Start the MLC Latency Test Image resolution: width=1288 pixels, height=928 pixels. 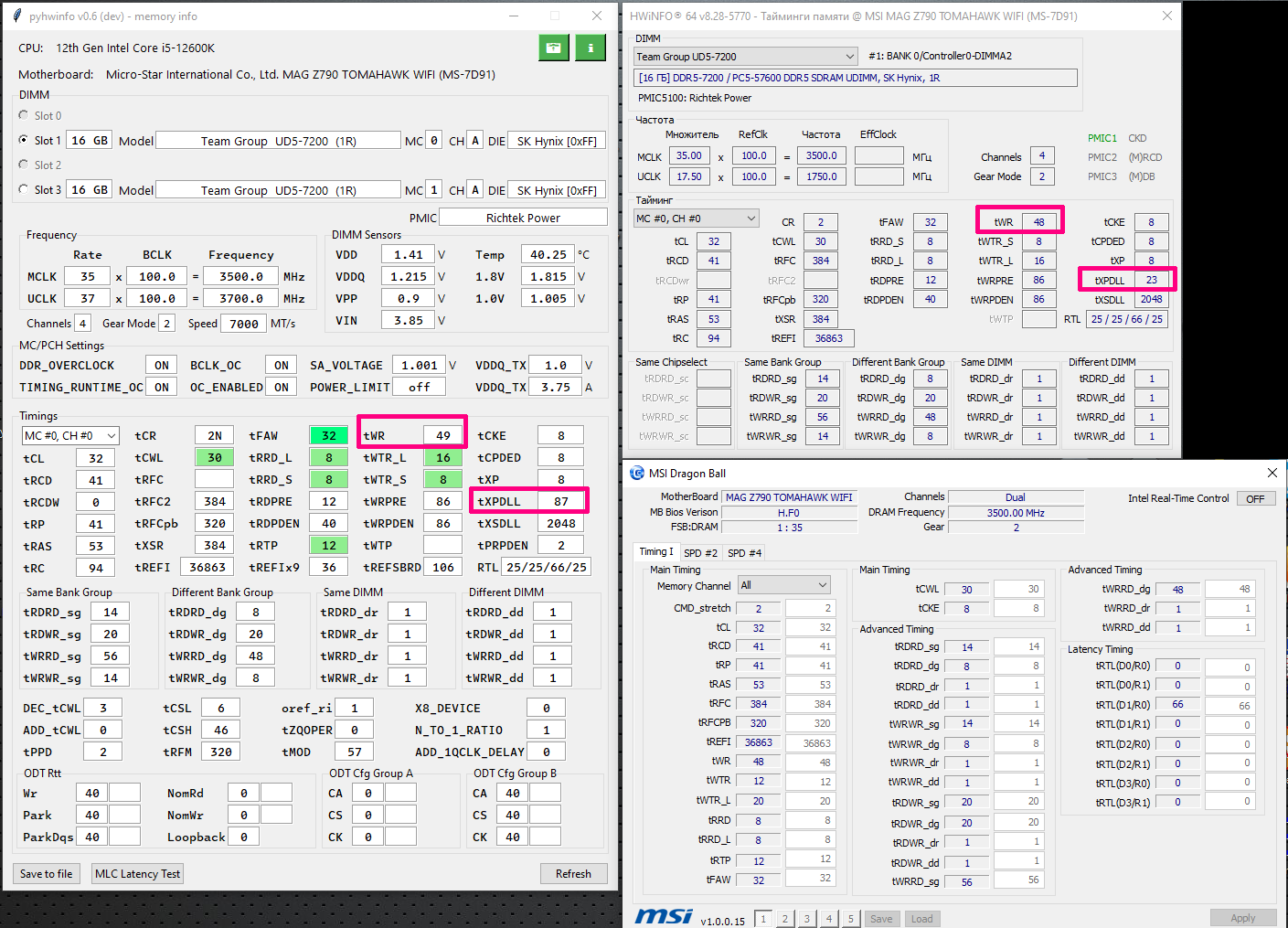(138, 874)
